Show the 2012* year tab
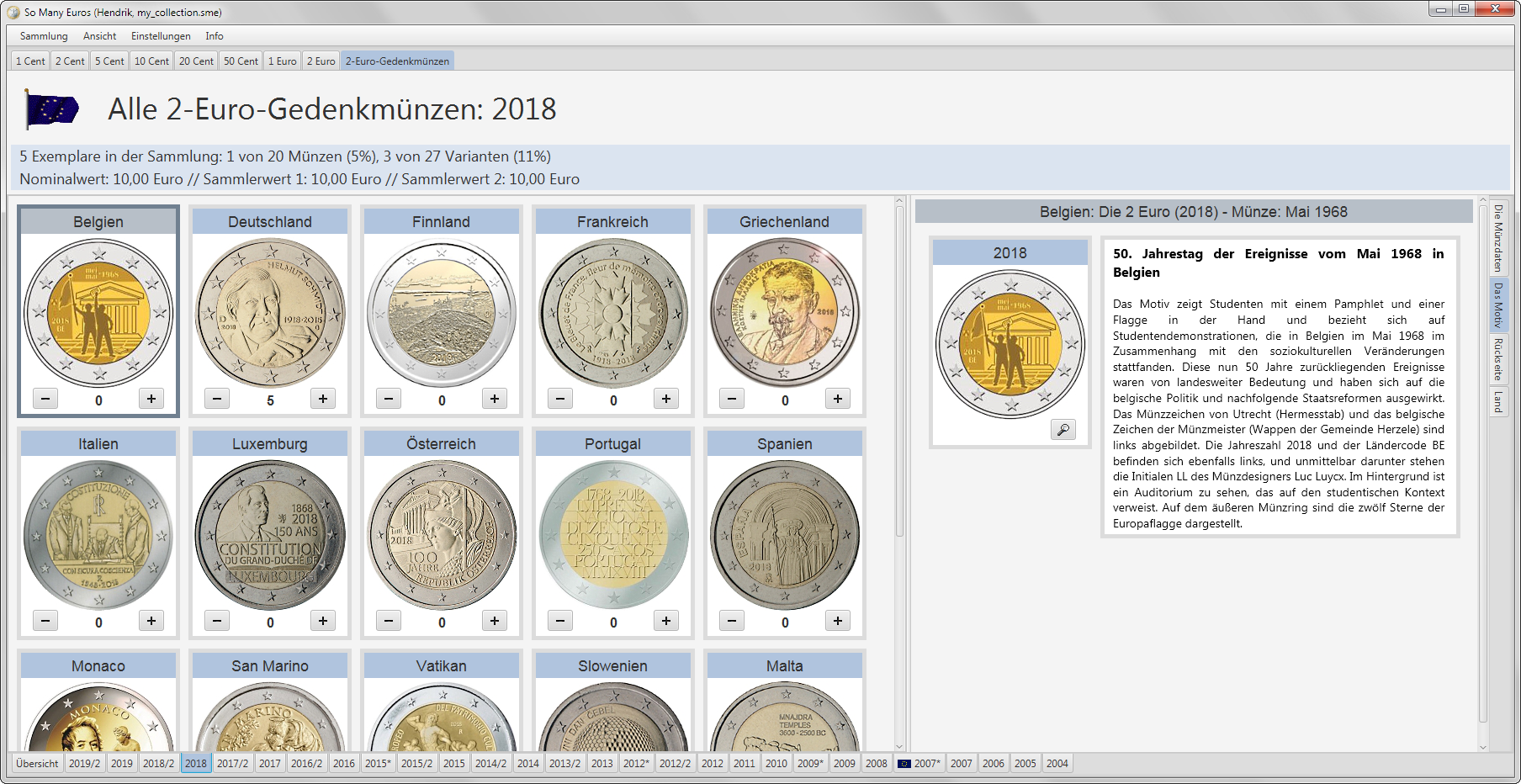Viewport: 1521px width, 784px height. pos(636,764)
